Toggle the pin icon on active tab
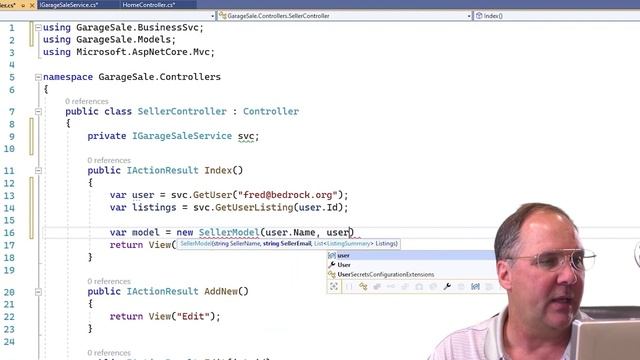The height and width of the screenshot is (360, 640). pos(22,5)
